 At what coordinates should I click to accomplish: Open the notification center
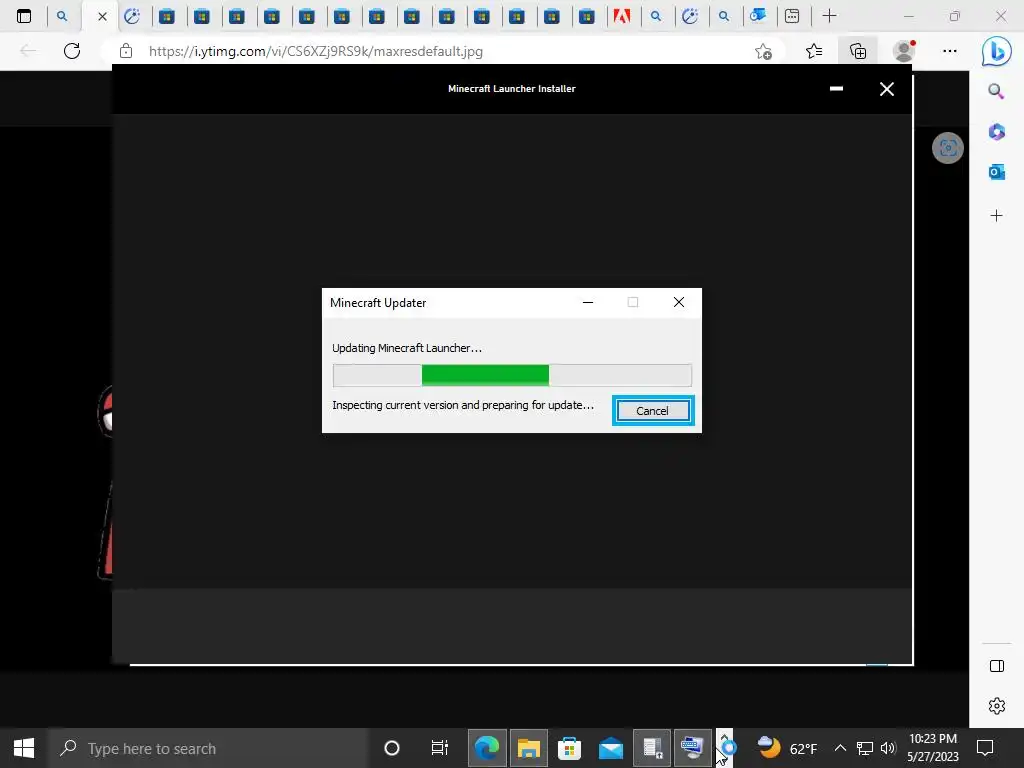coord(985,748)
